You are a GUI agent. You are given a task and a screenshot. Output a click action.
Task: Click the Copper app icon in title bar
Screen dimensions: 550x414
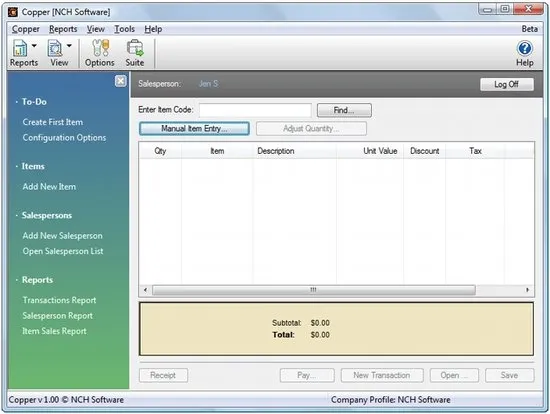pos(13,12)
